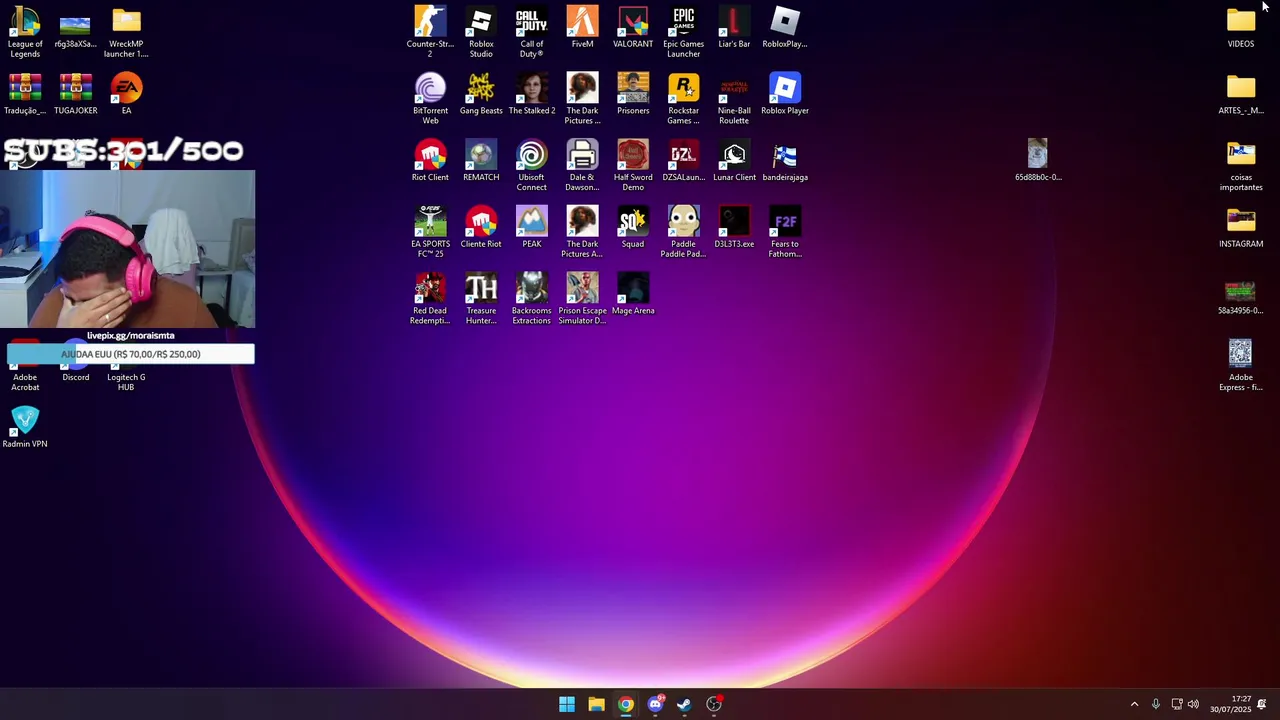Open OBS Studio taskbar icon
1280x720 pixels.
click(714, 704)
